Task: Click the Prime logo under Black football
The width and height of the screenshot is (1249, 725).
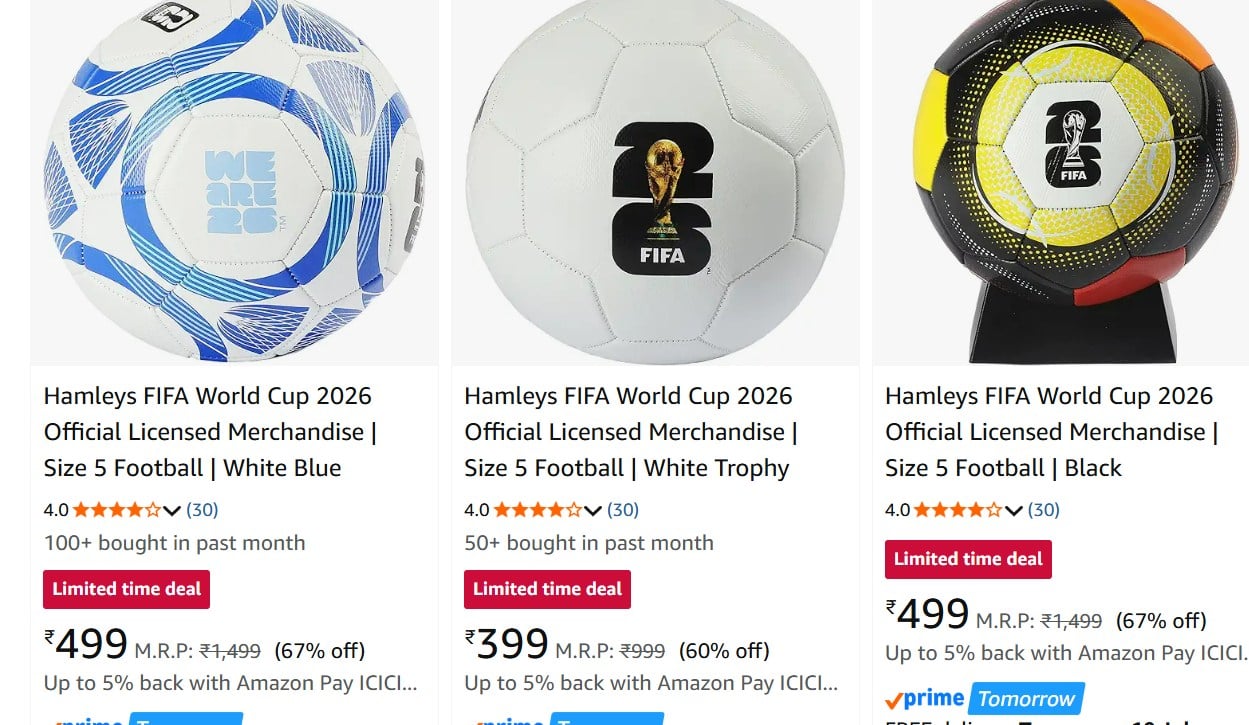Action: click(925, 699)
